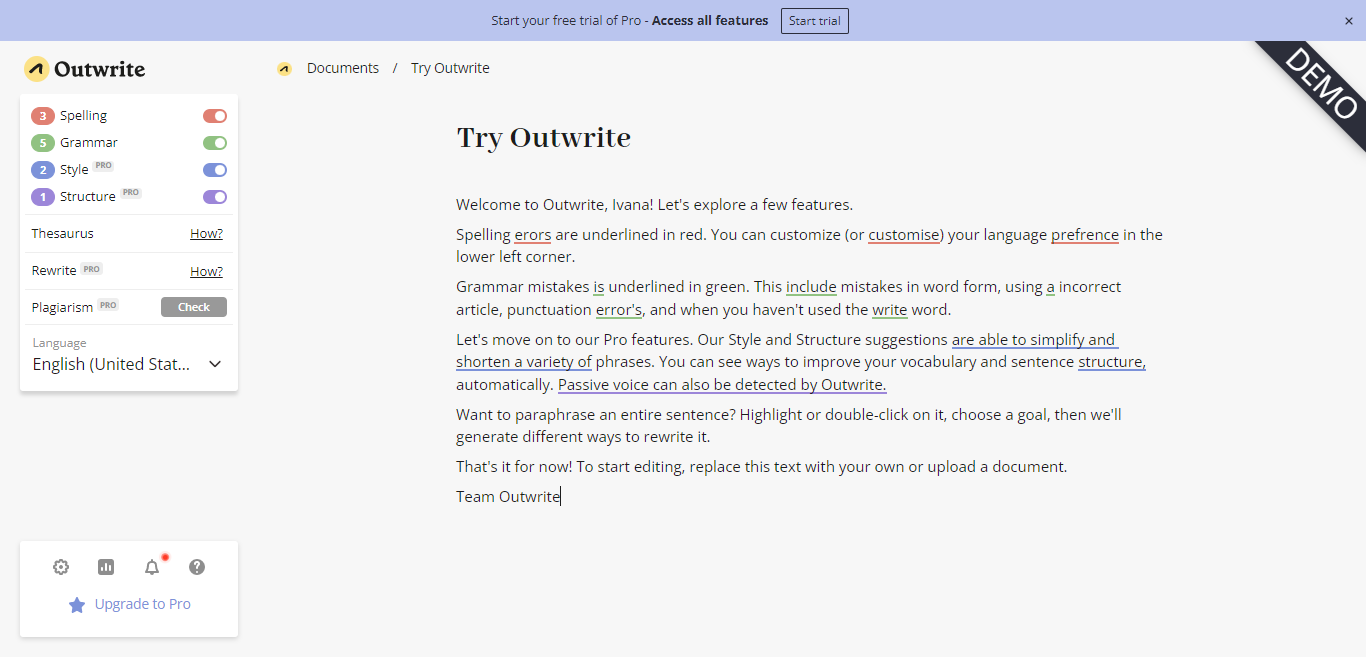Click the small Outwrite breadcrumb icon
Viewport: 1366px width, 657px height.
tap(284, 69)
